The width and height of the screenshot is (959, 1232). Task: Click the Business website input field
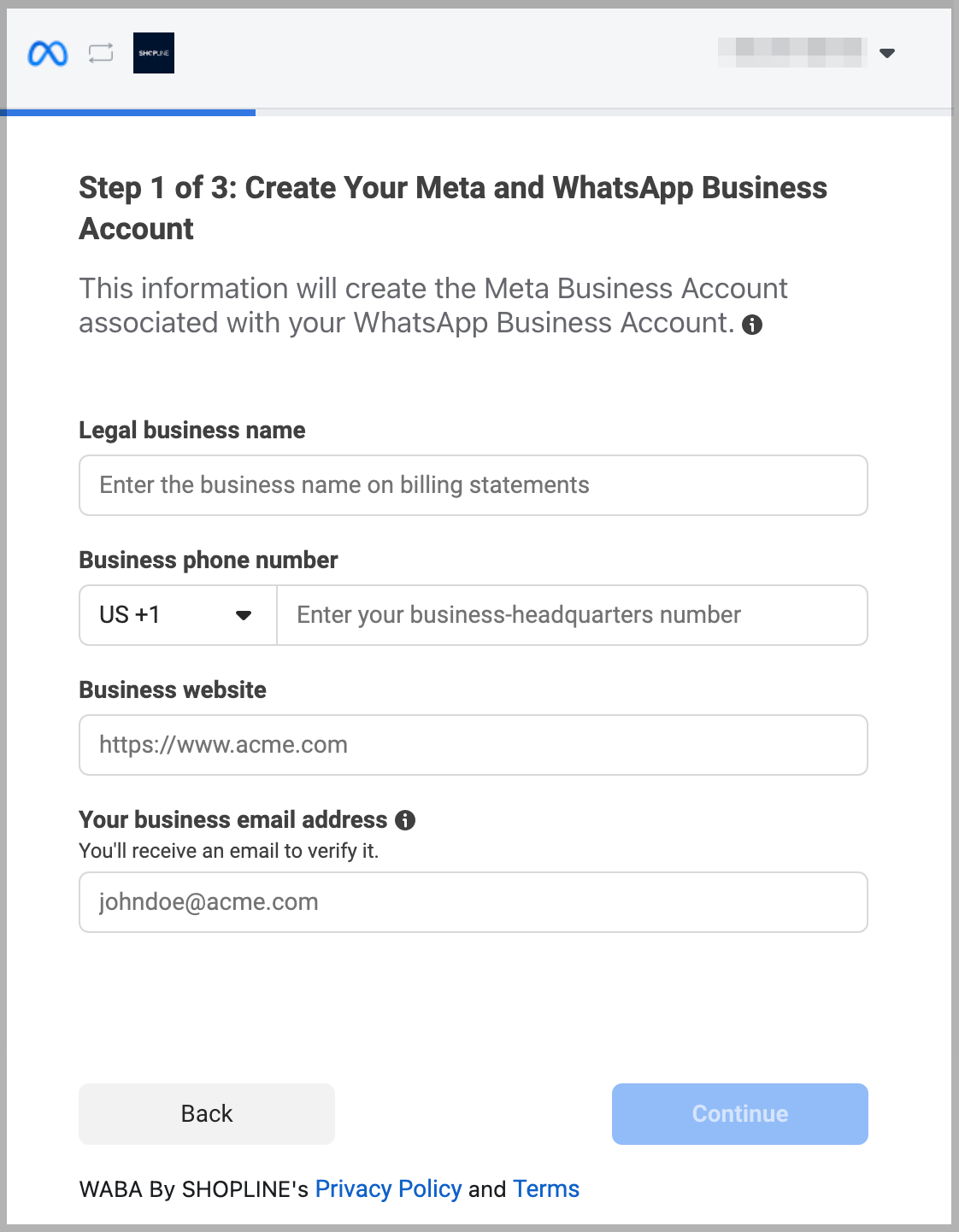(473, 744)
